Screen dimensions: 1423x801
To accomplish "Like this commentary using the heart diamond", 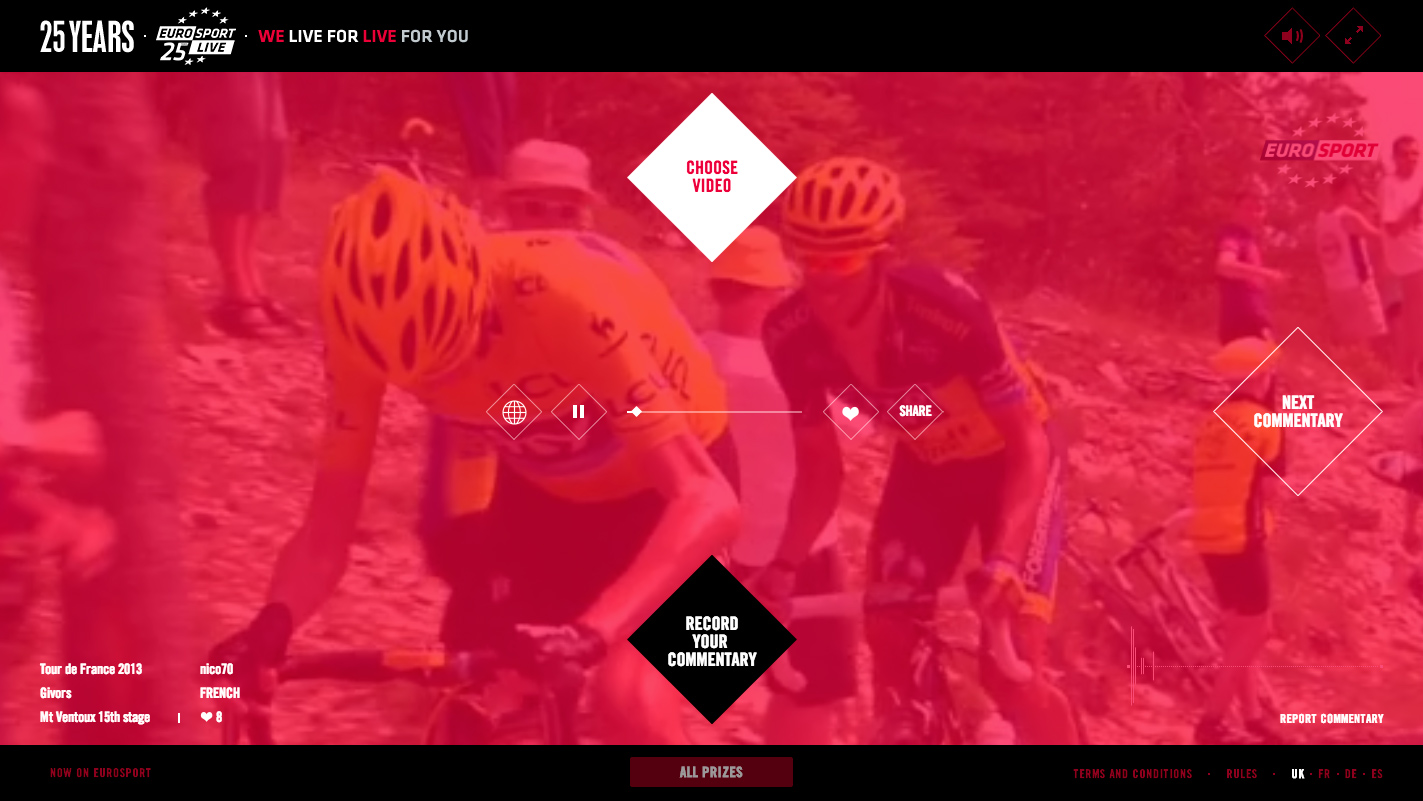I will click(x=851, y=412).
